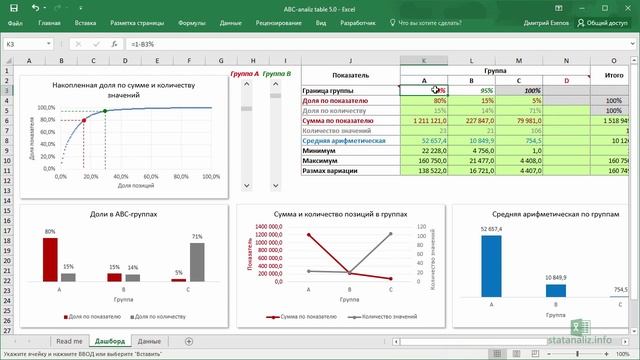Click Группа A scrollbar up arrow
Screen dimensions: 640x360
[x=247, y=84]
